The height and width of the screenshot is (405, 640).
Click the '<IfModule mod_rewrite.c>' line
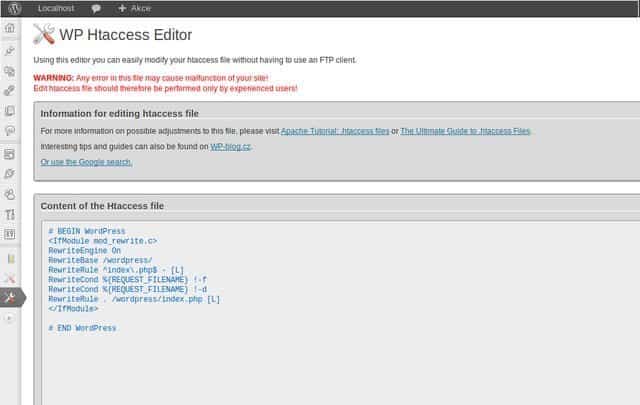[102, 241]
